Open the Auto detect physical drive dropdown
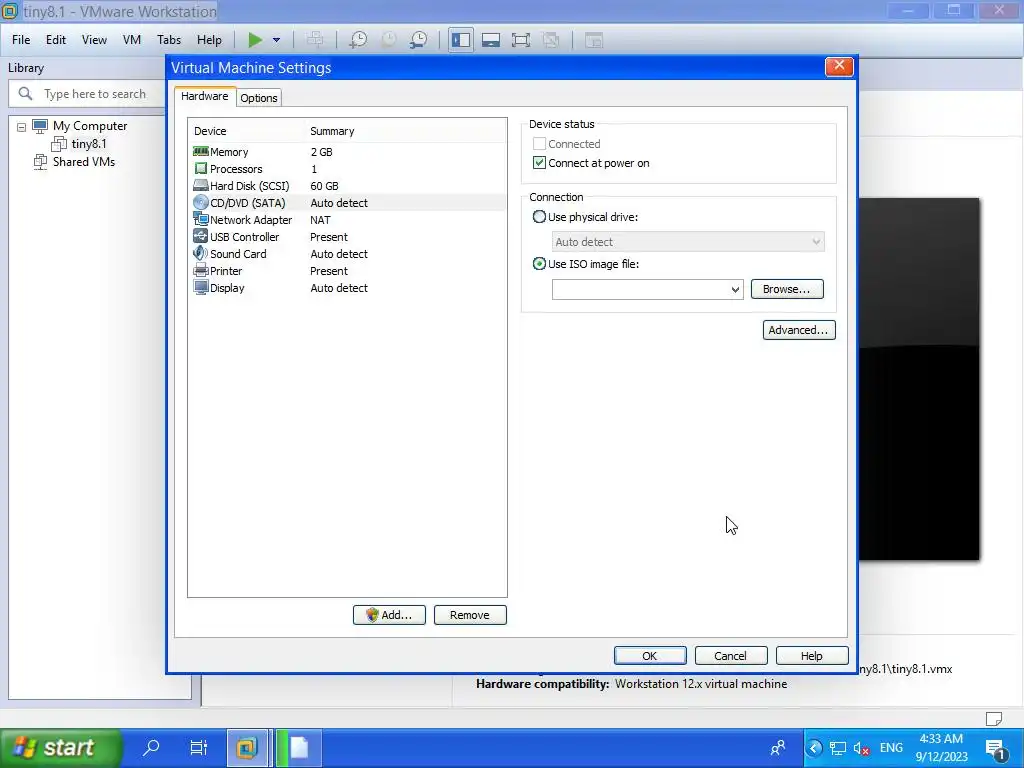Image resolution: width=1024 pixels, height=768 pixels. [688, 242]
